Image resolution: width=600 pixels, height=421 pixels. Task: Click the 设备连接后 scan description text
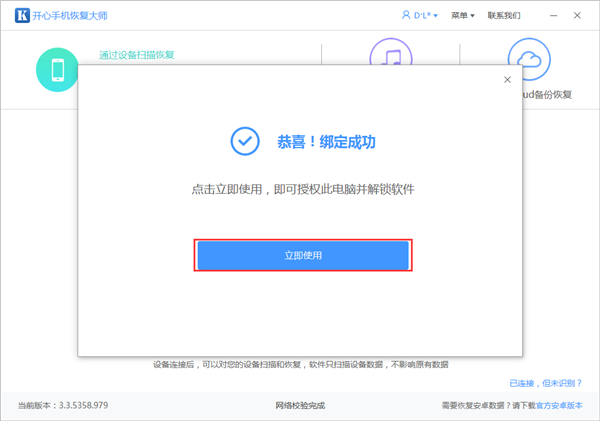[x=301, y=364]
